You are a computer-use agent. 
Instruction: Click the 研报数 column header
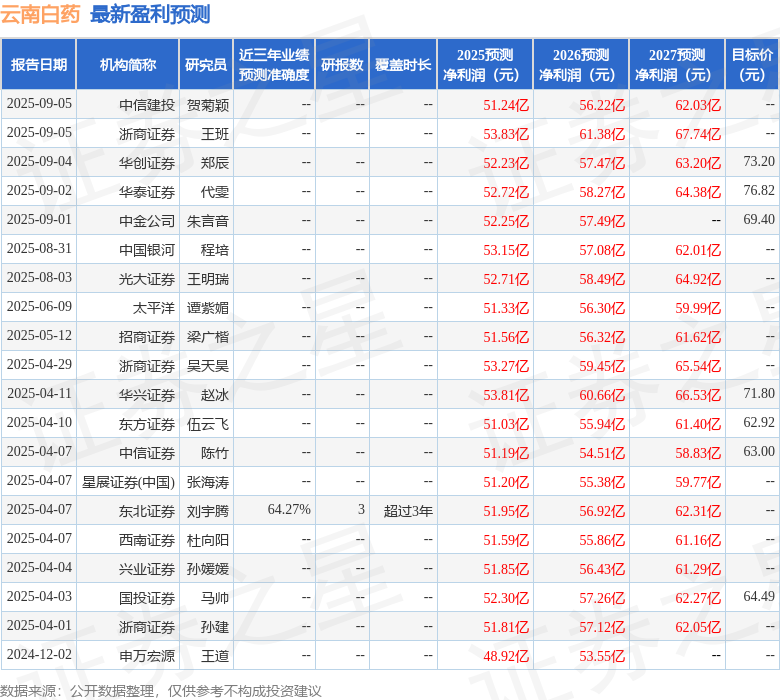coord(342,65)
